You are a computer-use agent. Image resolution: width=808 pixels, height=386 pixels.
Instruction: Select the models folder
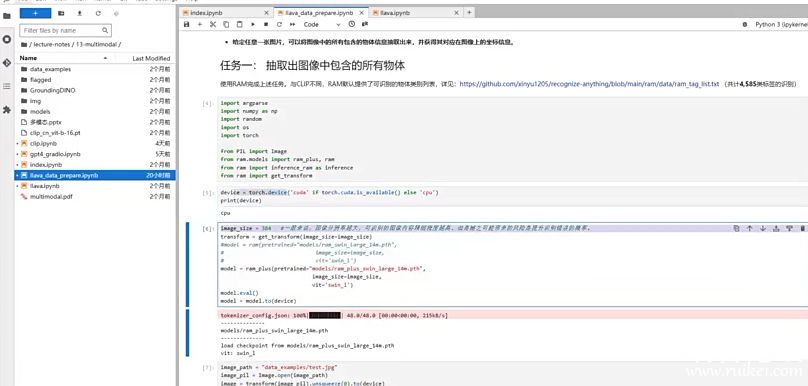click(95, 111)
